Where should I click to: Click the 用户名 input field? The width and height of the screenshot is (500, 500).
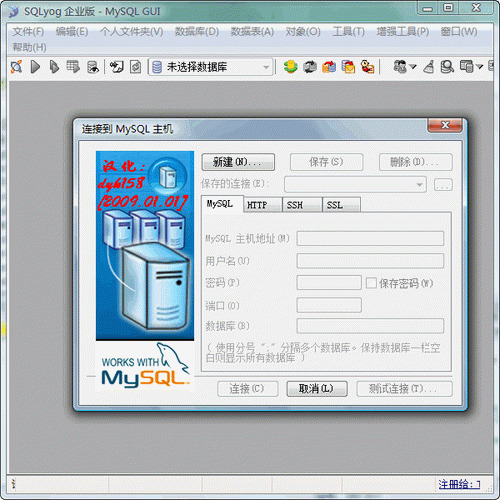pyautogui.click(x=370, y=261)
